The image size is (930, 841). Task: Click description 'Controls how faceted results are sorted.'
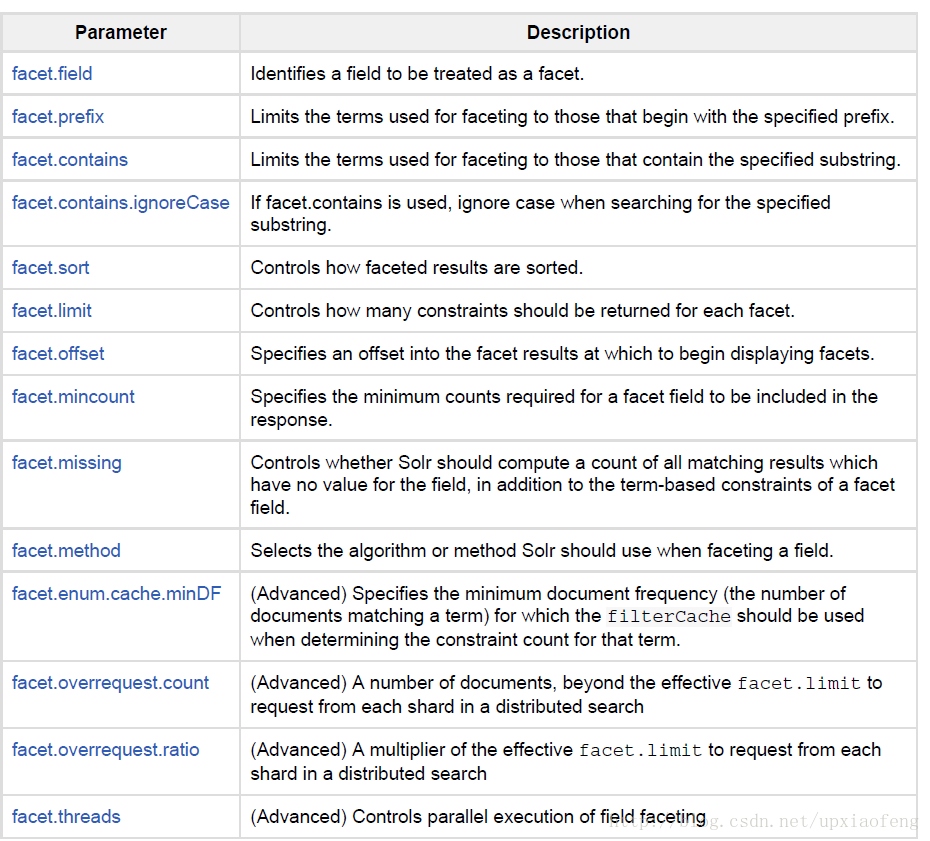(x=416, y=267)
